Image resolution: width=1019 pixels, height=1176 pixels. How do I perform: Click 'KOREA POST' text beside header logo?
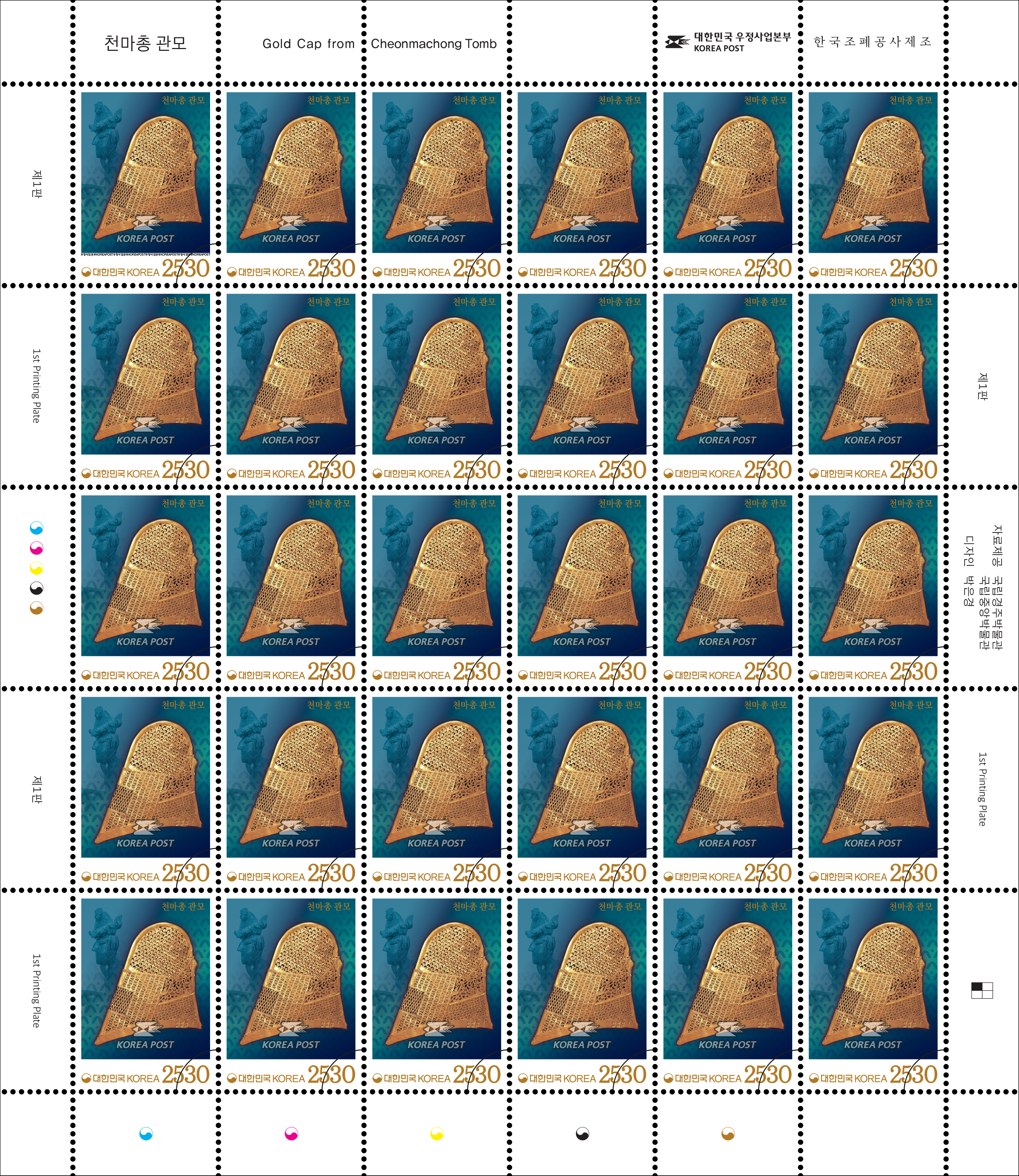pos(719,49)
